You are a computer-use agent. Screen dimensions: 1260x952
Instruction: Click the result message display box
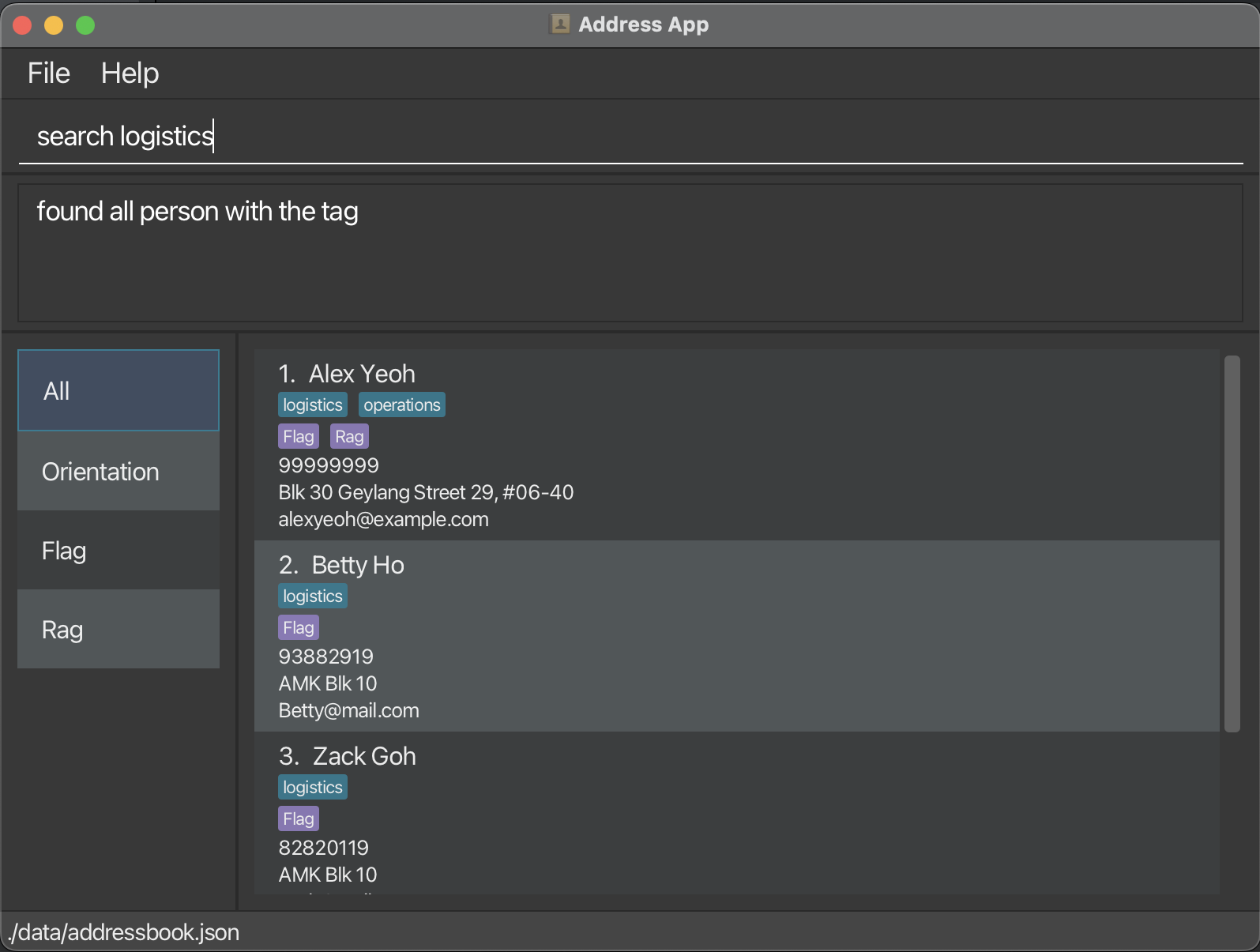point(630,253)
